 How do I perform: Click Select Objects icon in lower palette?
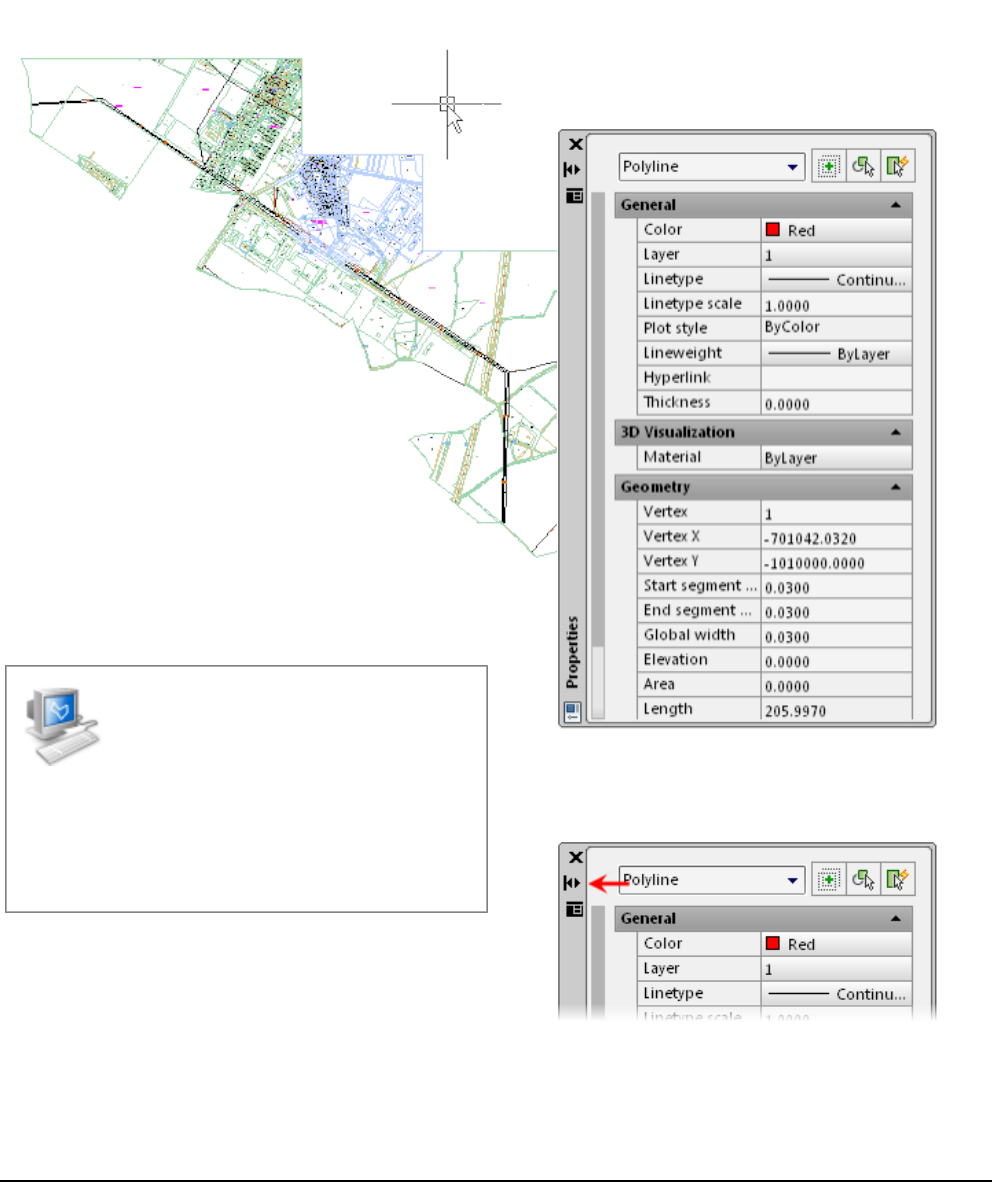click(x=863, y=880)
